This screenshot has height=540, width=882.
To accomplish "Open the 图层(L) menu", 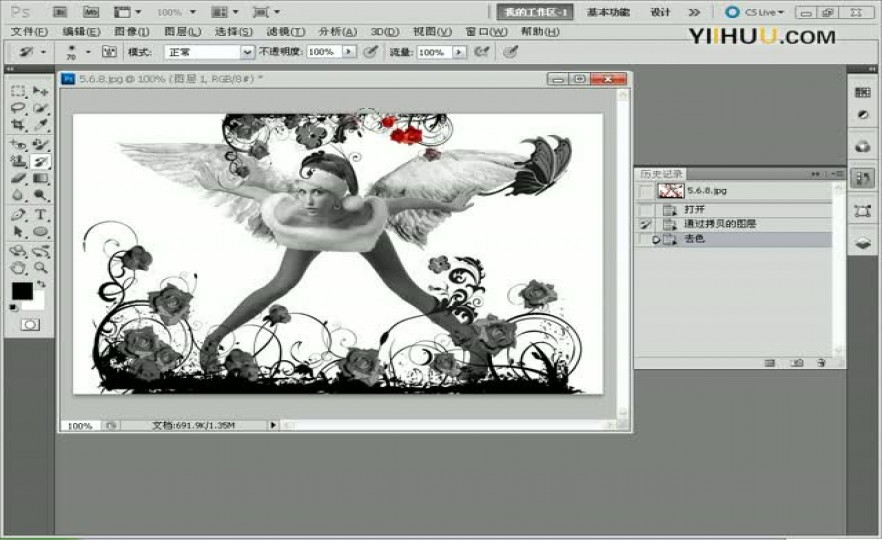I will 182,32.
